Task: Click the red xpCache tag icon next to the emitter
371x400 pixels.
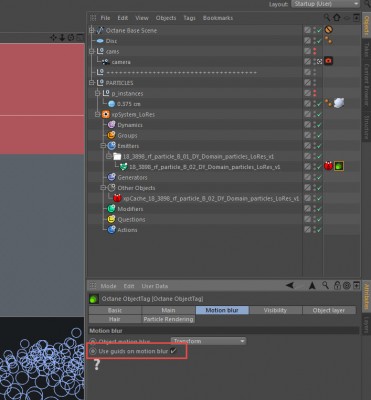Action: [x=328, y=166]
